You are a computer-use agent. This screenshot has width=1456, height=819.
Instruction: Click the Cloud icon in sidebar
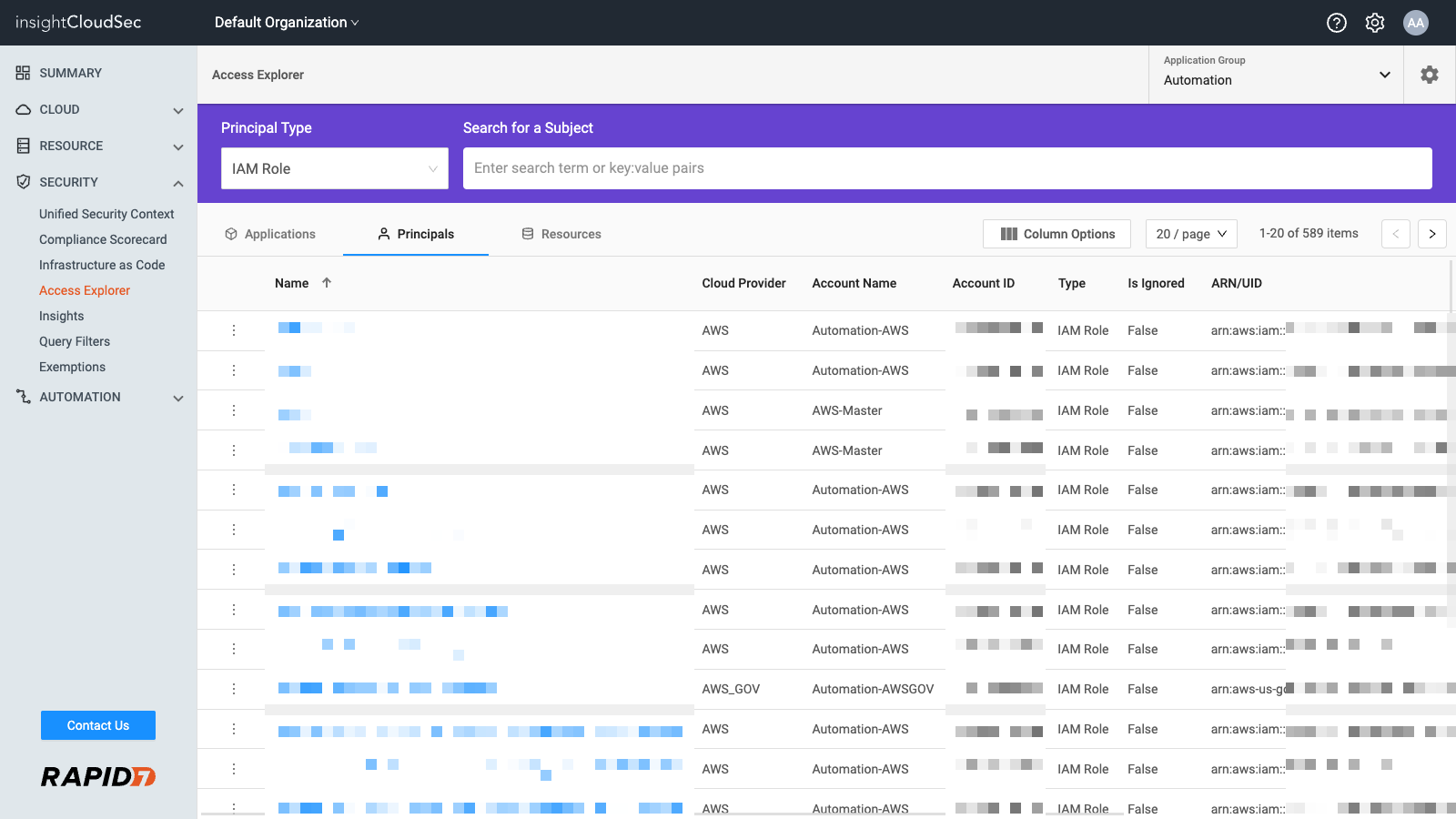23,109
